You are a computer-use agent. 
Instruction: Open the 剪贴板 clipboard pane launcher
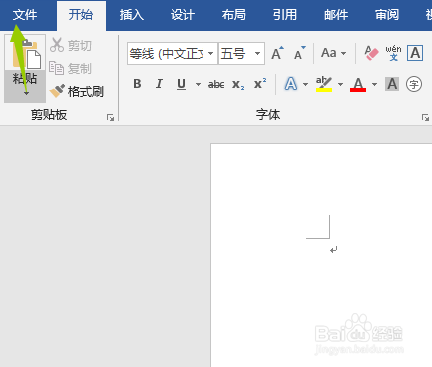(110, 117)
